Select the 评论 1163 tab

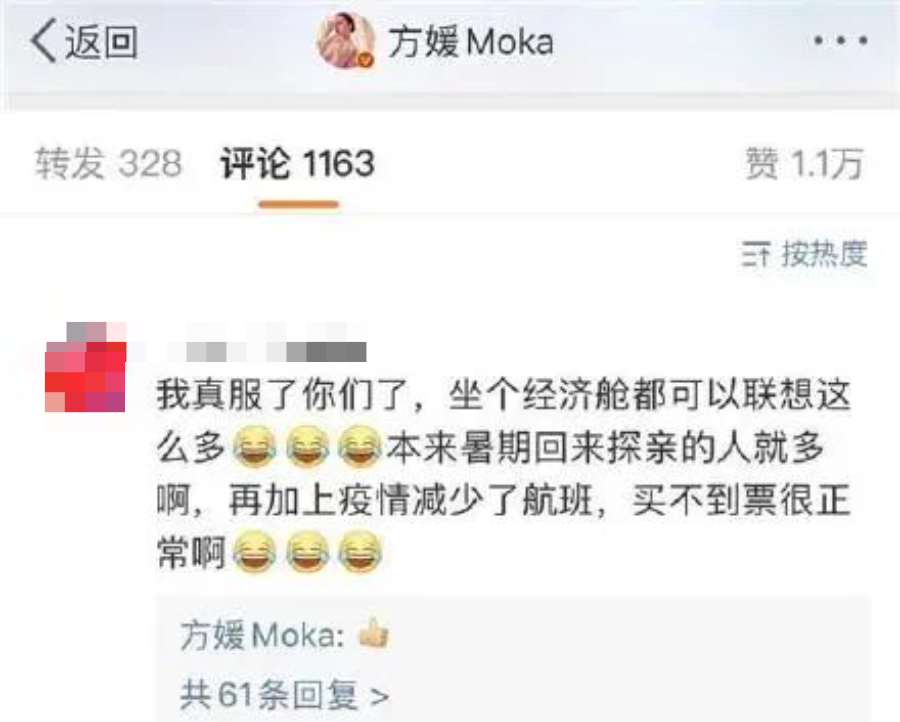(297, 163)
